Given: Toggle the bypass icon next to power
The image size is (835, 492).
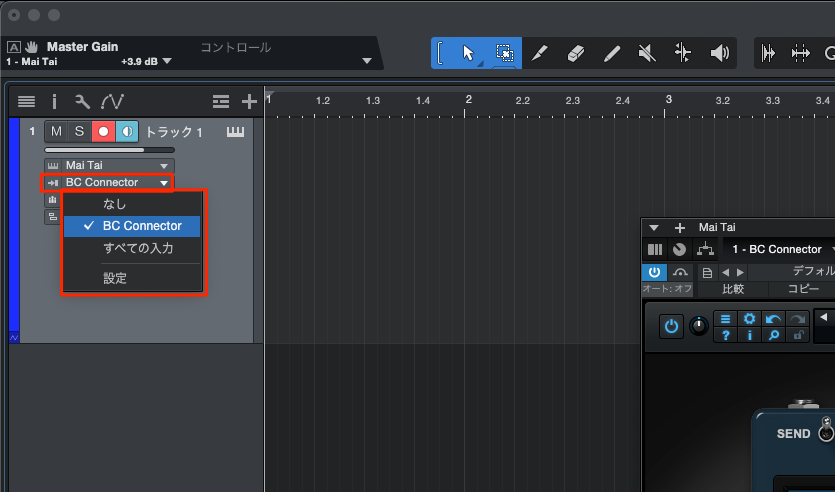Looking at the screenshot, I should coord(680,273).
